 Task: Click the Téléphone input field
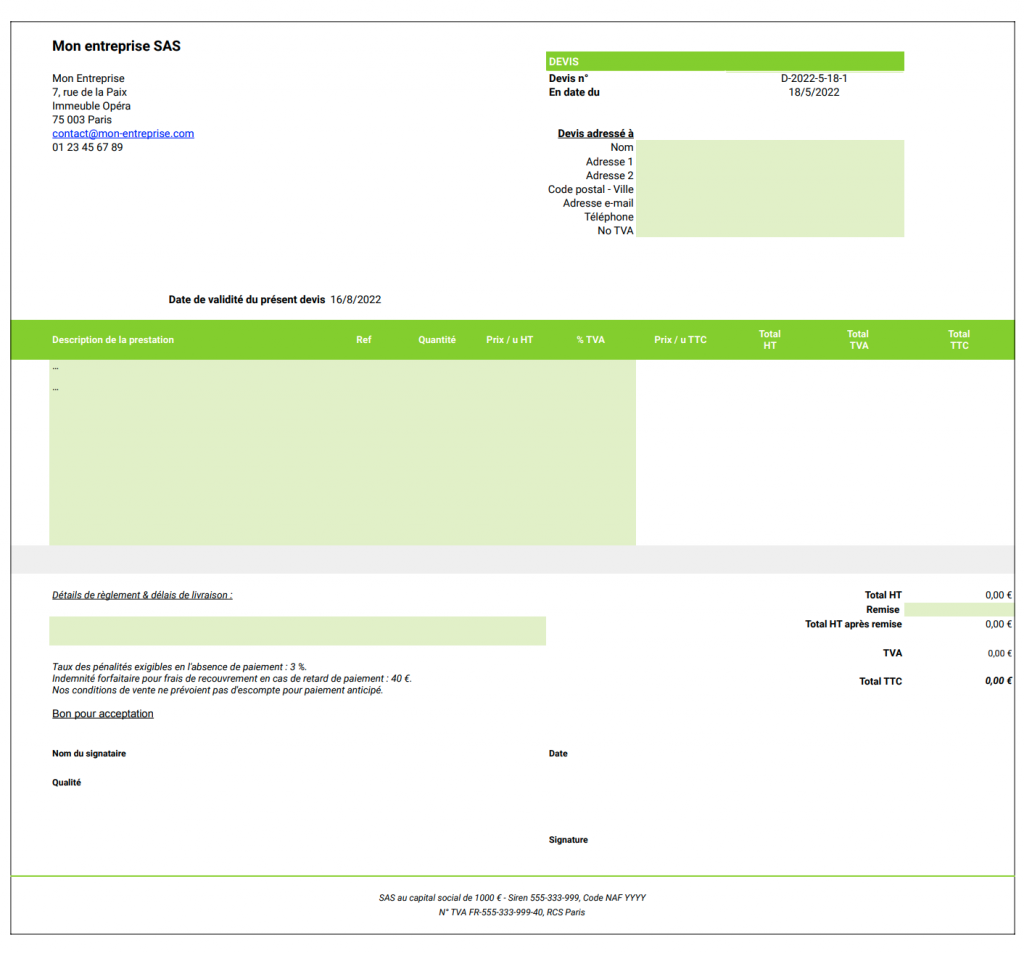coord(769,217)
